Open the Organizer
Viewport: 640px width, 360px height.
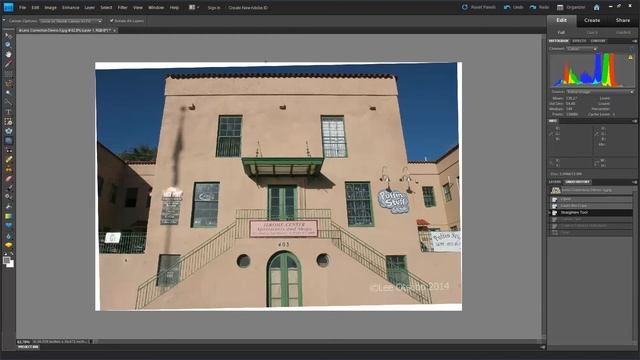571,7
